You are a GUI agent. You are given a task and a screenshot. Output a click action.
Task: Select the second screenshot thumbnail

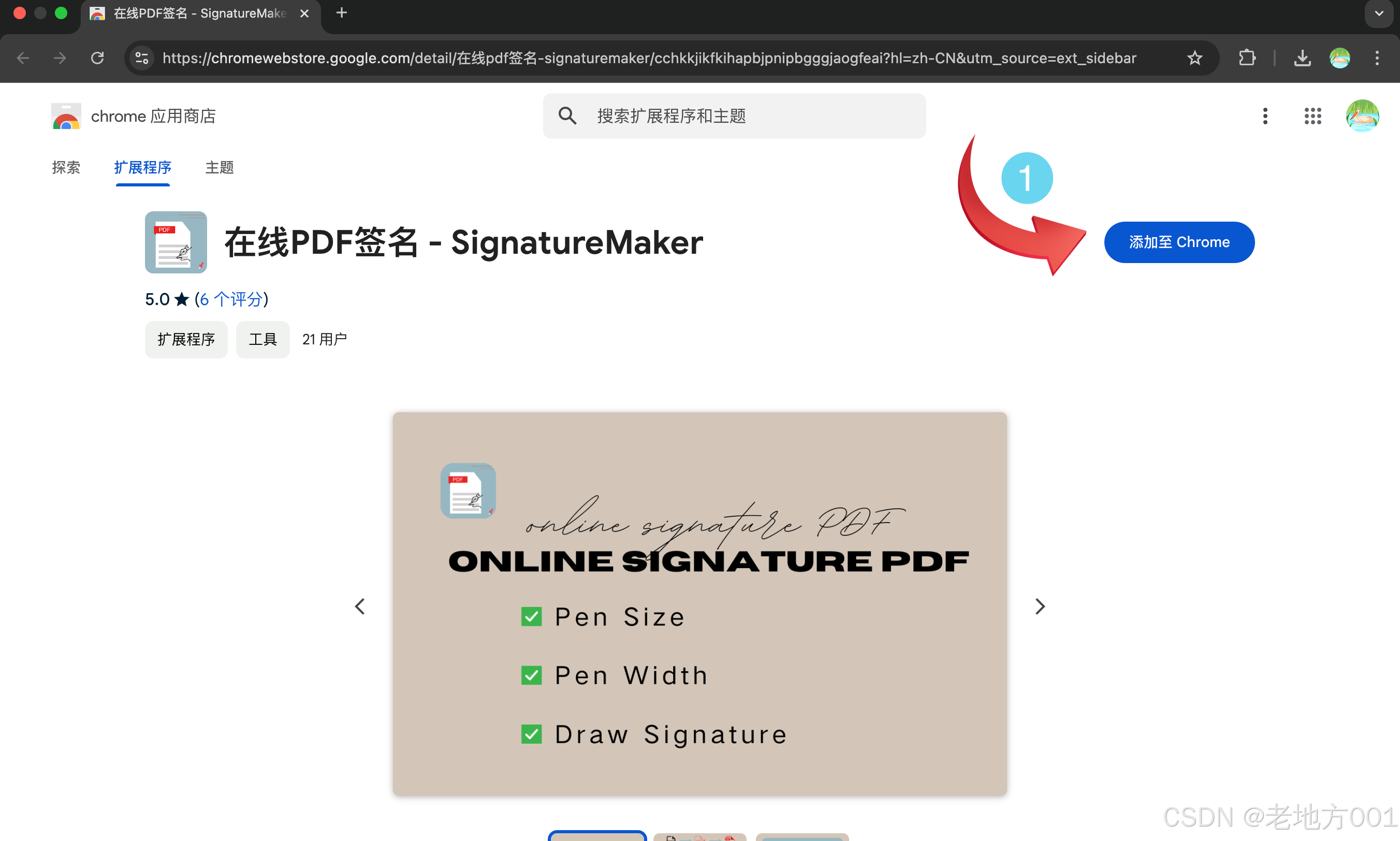tap(699, 836)
